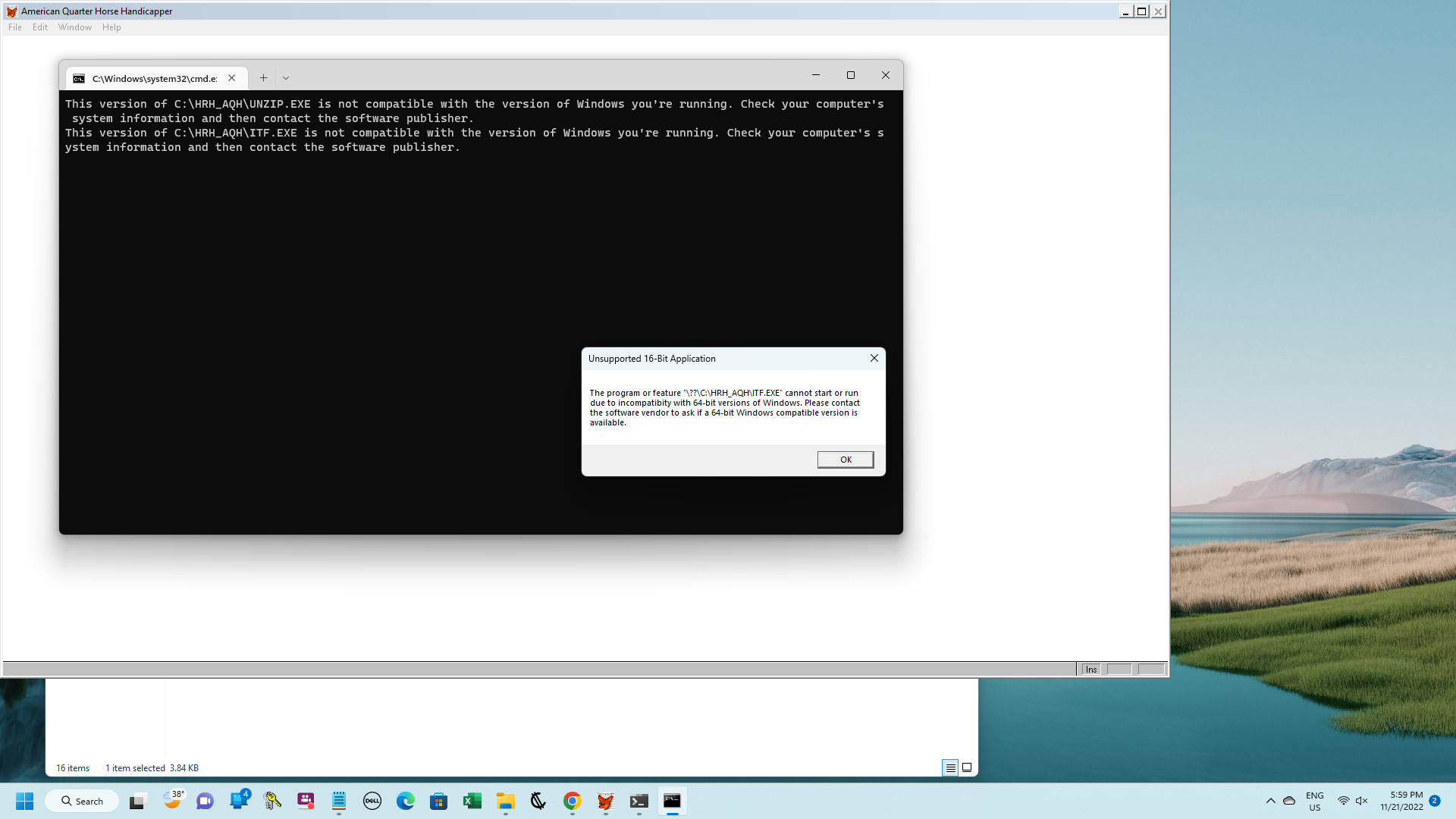This screenshot has width=1456, height=819.
Task: Open the File menu
Action: pos(14,27)
